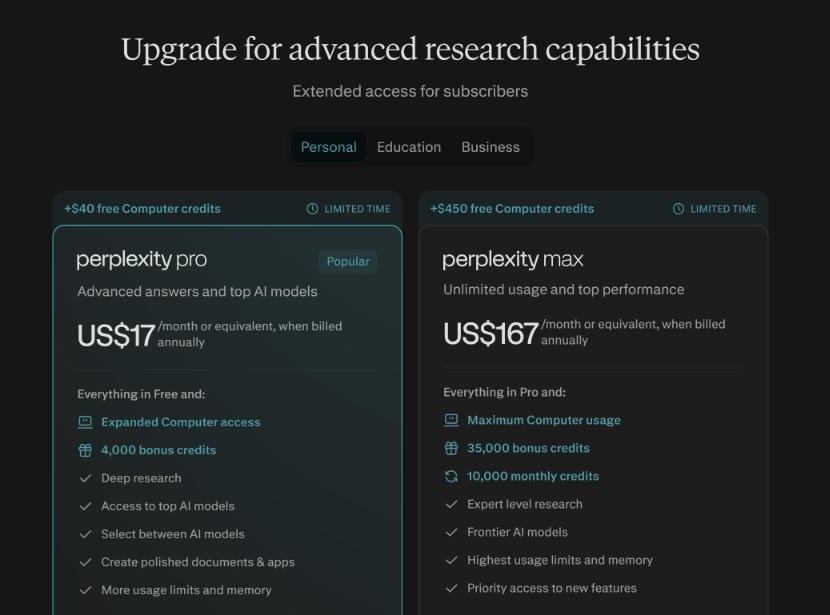Viewport: 830px width, 615px height.
Task: Open the Business plans tab
Action: pos(490,147)
